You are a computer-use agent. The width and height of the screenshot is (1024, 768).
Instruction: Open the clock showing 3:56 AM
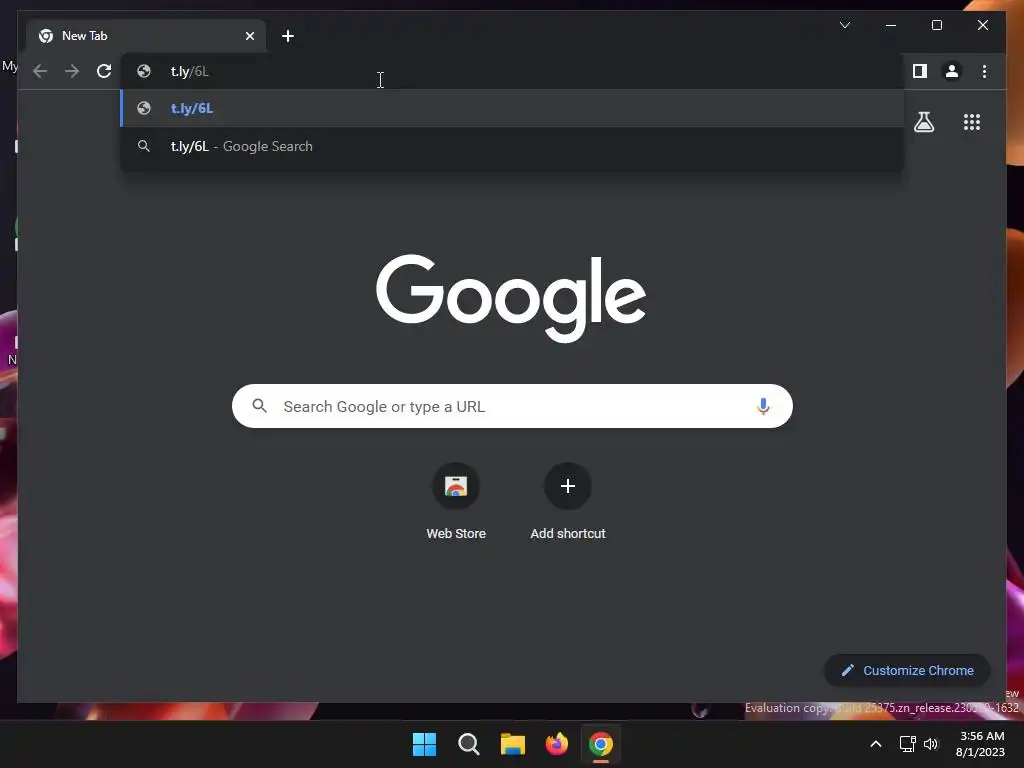(x=980, y=744)
